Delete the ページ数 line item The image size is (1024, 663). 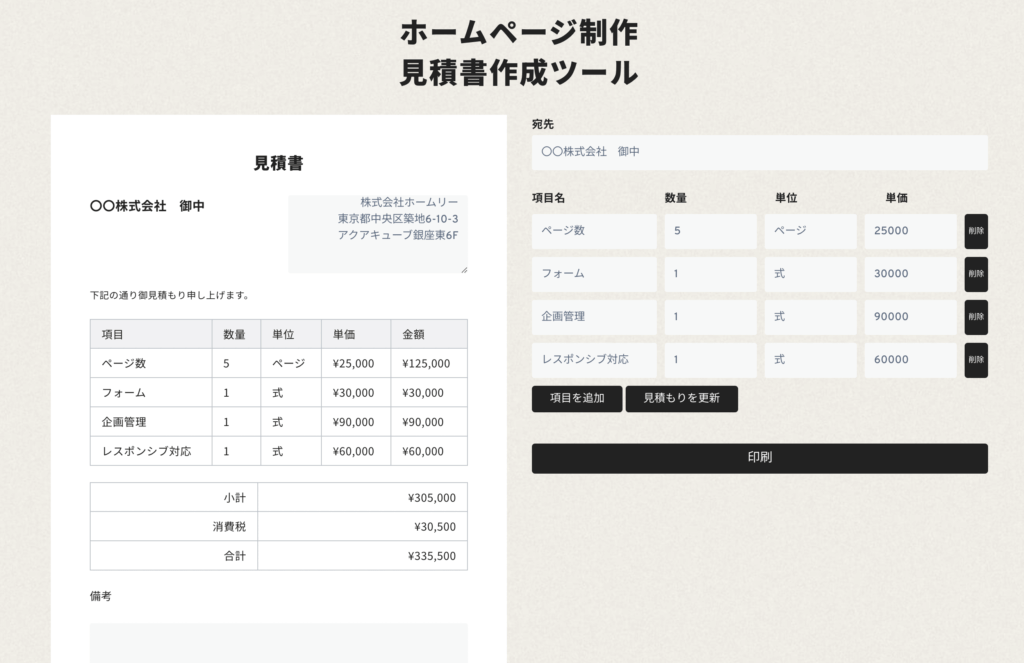point(976,231)
